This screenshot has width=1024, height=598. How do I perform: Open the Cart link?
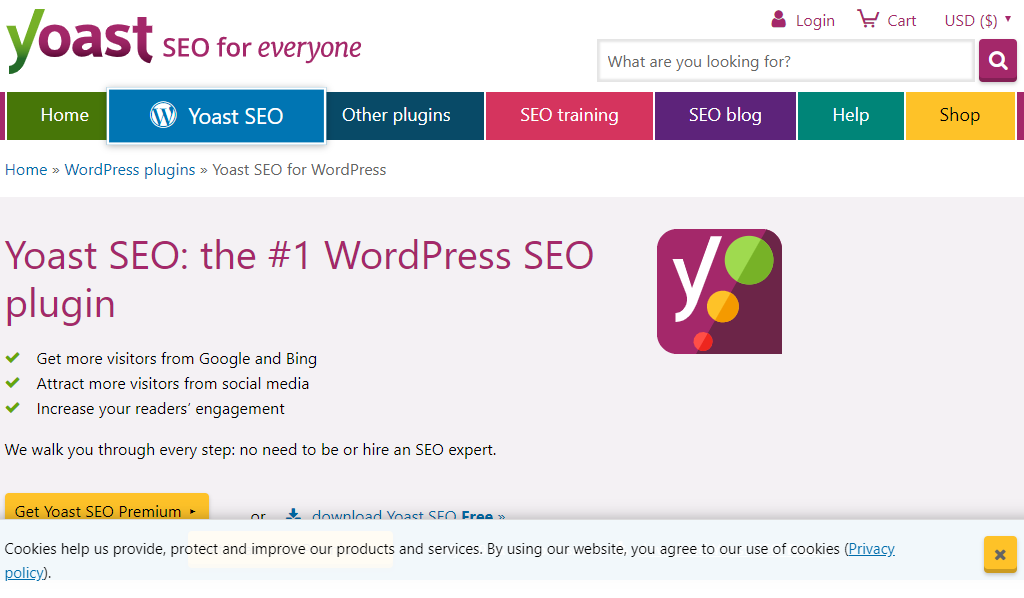(901, 21)
